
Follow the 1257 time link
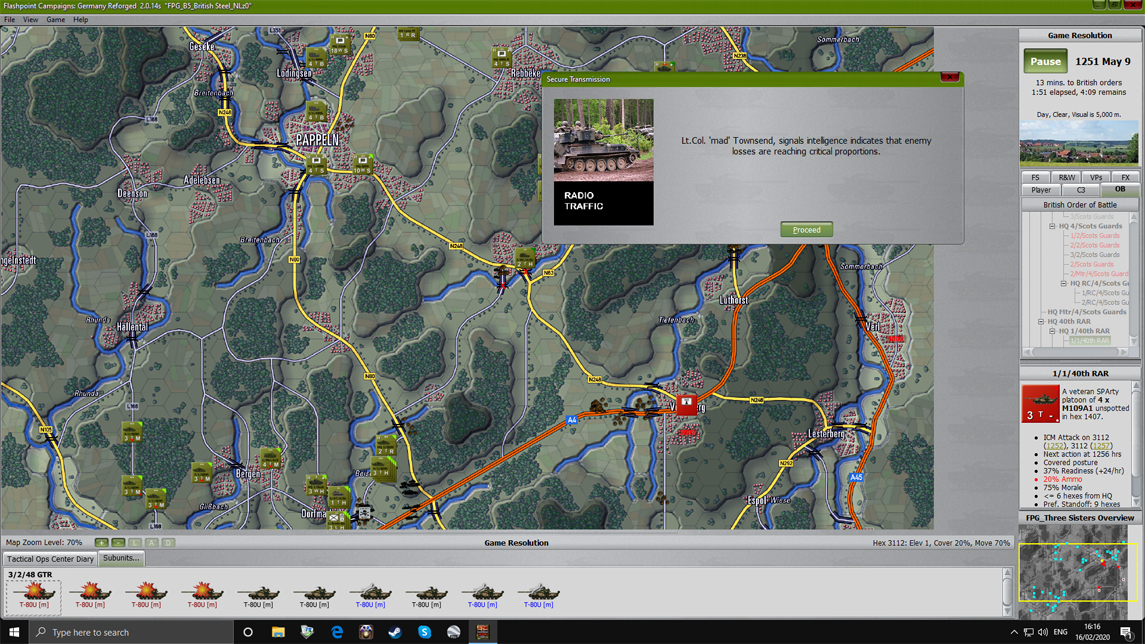1100,445
